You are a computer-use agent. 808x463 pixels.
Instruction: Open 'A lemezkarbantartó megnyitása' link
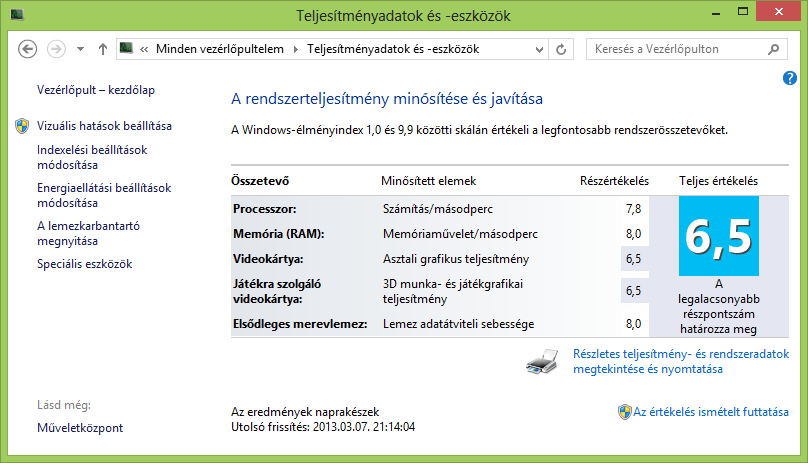(88, 233)
